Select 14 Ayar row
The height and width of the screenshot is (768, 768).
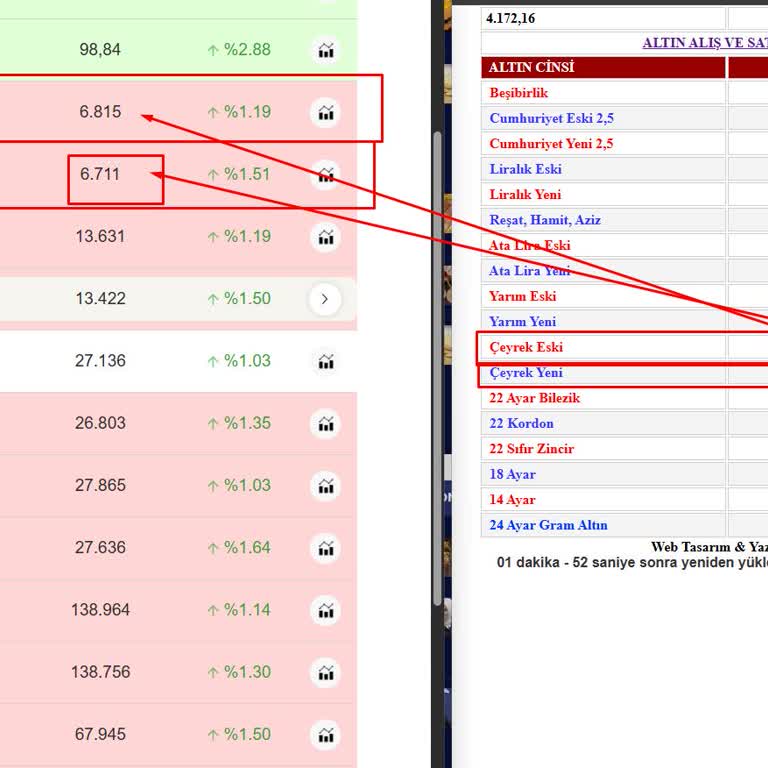(x=624, y=500)
